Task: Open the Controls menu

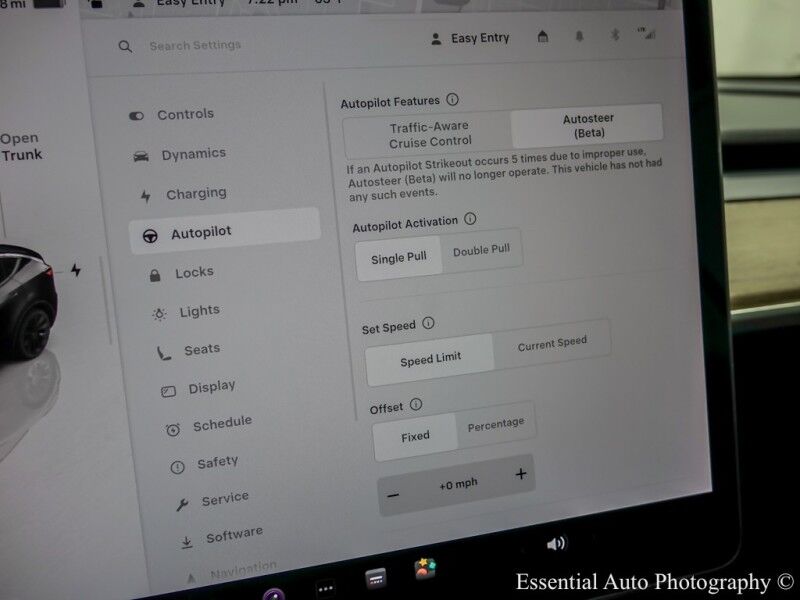Action: click(171, 114)
